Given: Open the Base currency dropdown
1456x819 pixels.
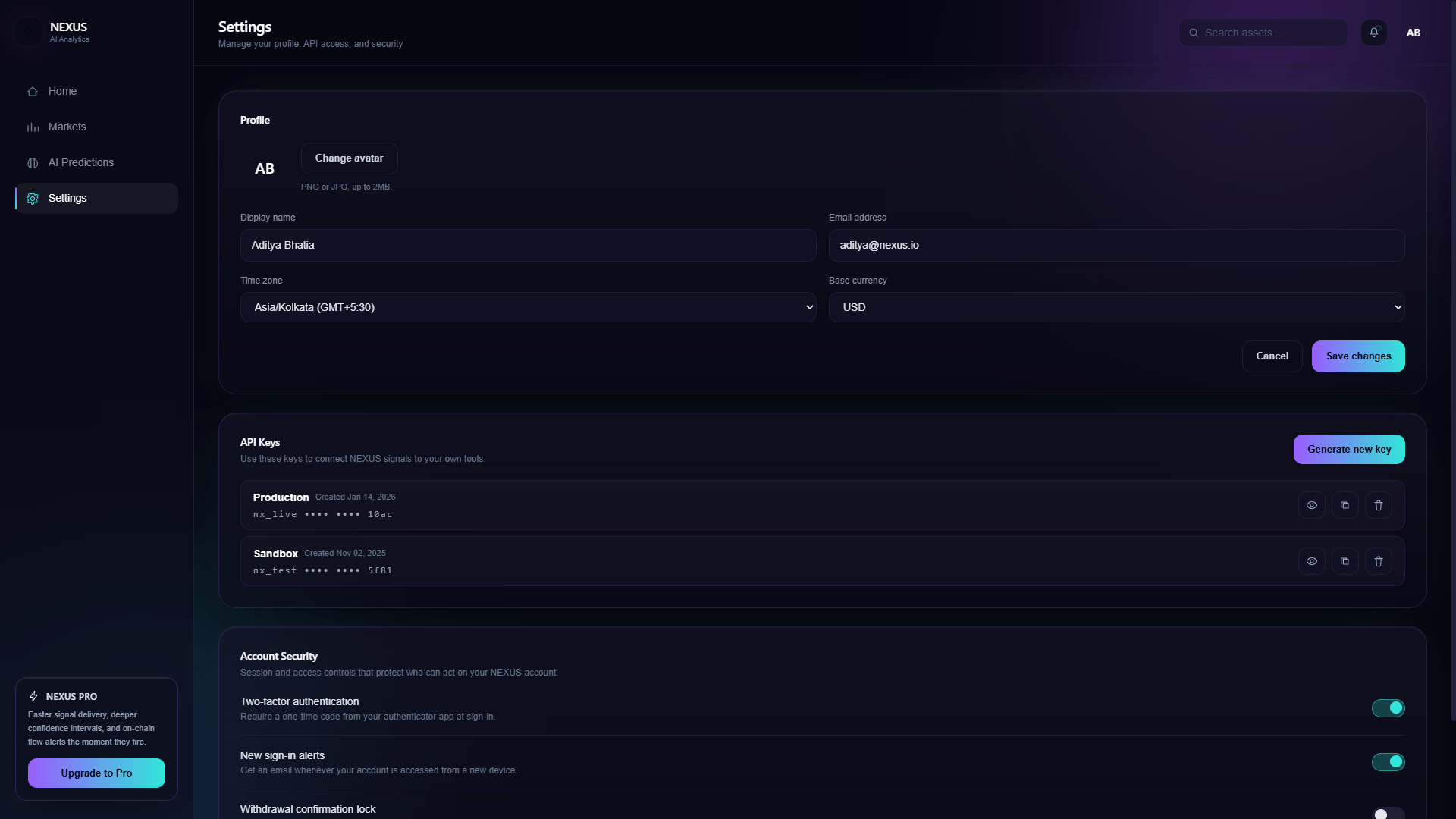Looking at the screenshot, I should tap(1116, 307).
